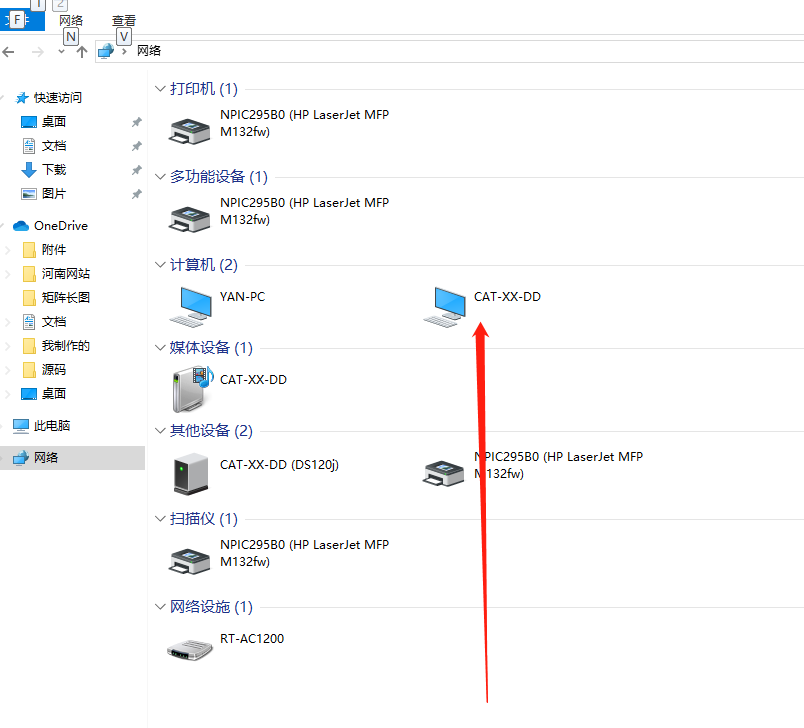This screenshot has width=804, height=728.
Task: Select printer icon under 其他设备 group
Action: coord(444,473)
